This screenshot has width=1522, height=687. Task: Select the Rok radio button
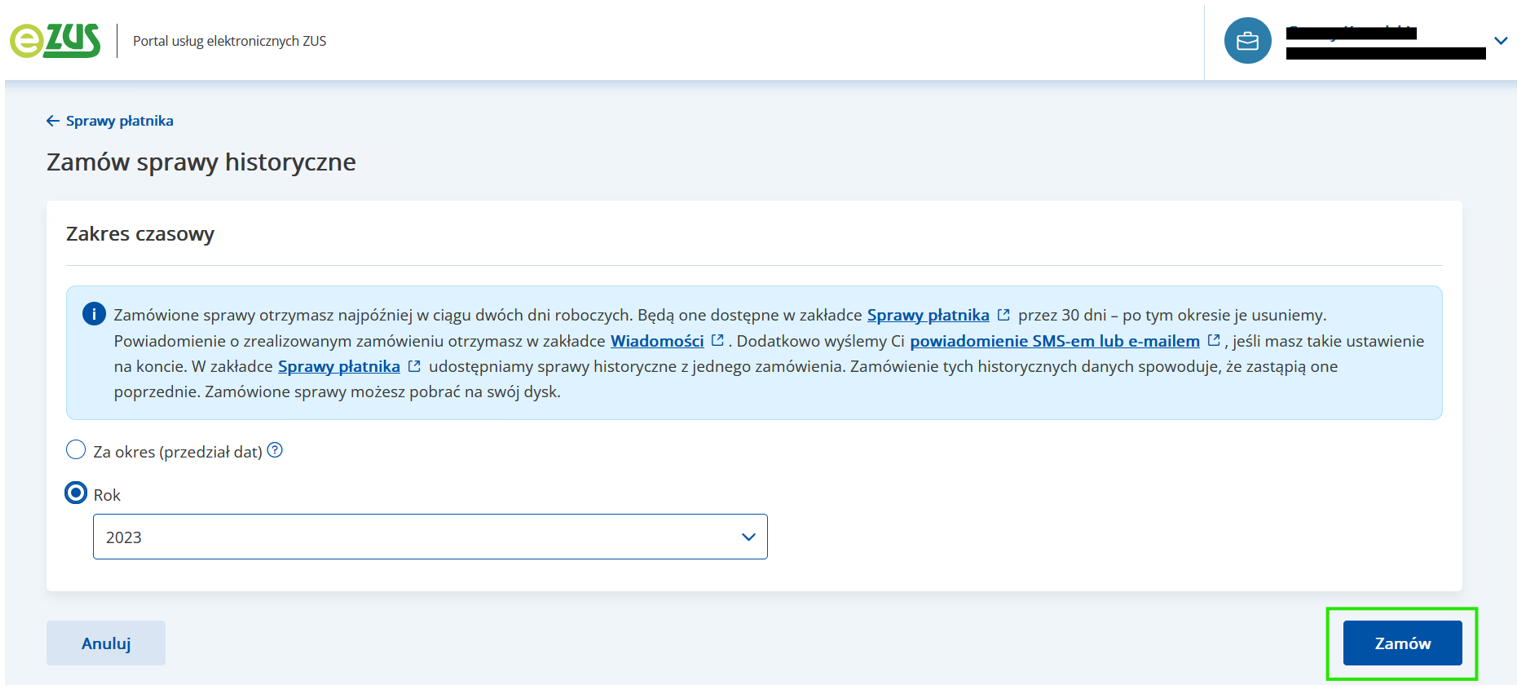pos(76,493)
